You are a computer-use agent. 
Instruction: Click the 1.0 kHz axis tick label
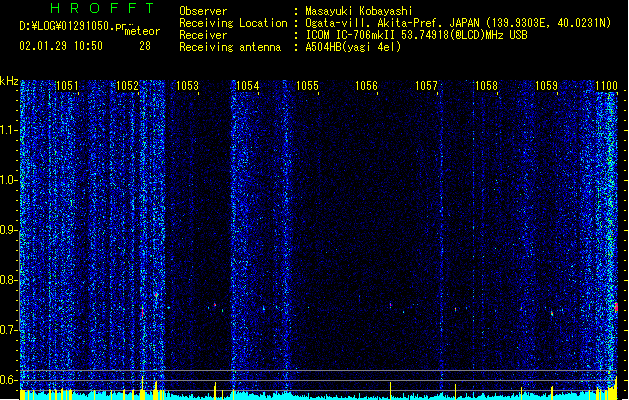9,180
